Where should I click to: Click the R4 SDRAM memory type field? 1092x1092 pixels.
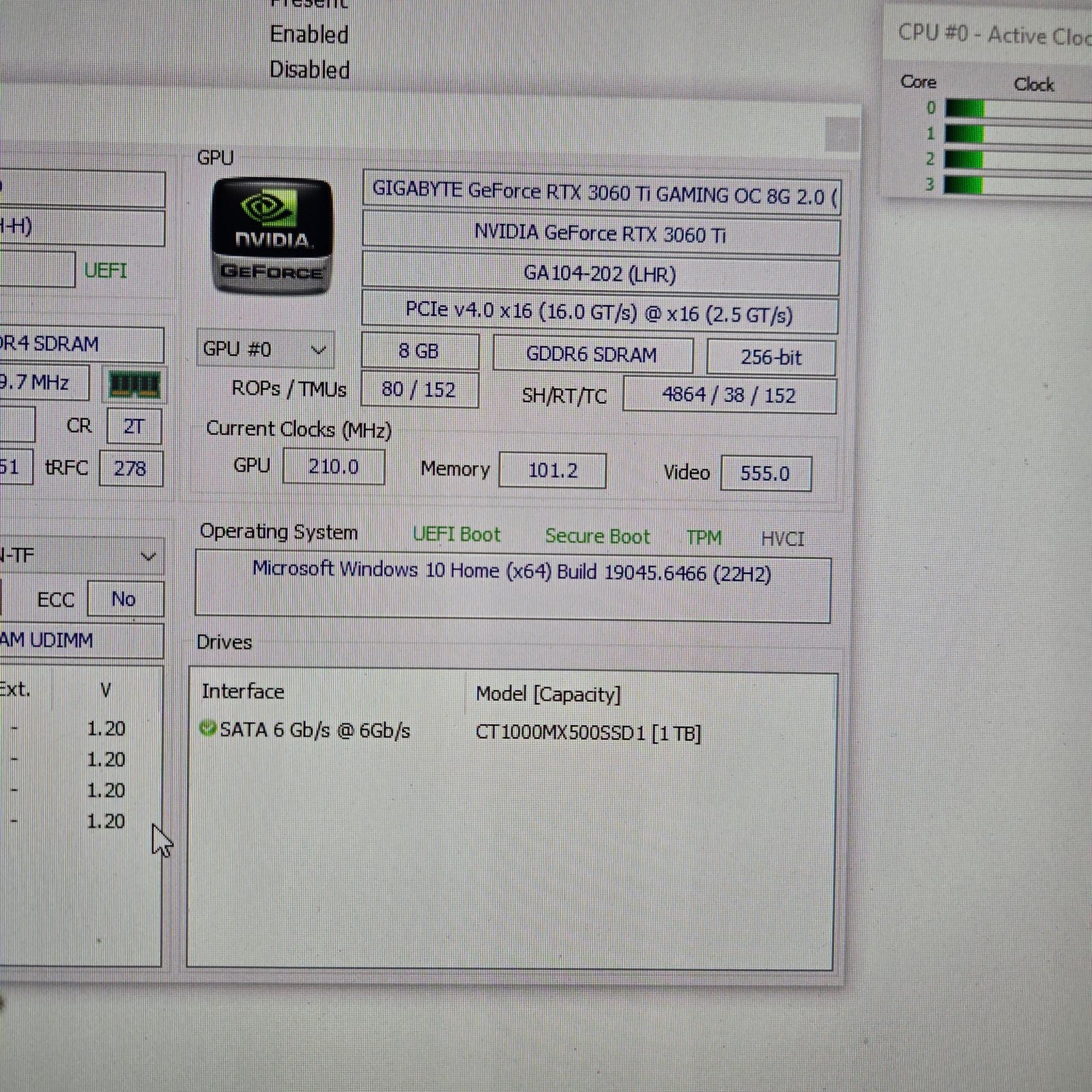click(82, 344)
